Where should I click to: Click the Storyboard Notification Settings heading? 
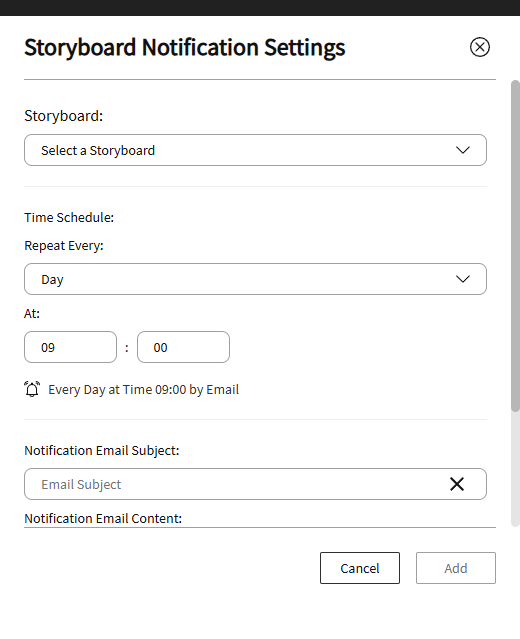[x=185, y=47]
